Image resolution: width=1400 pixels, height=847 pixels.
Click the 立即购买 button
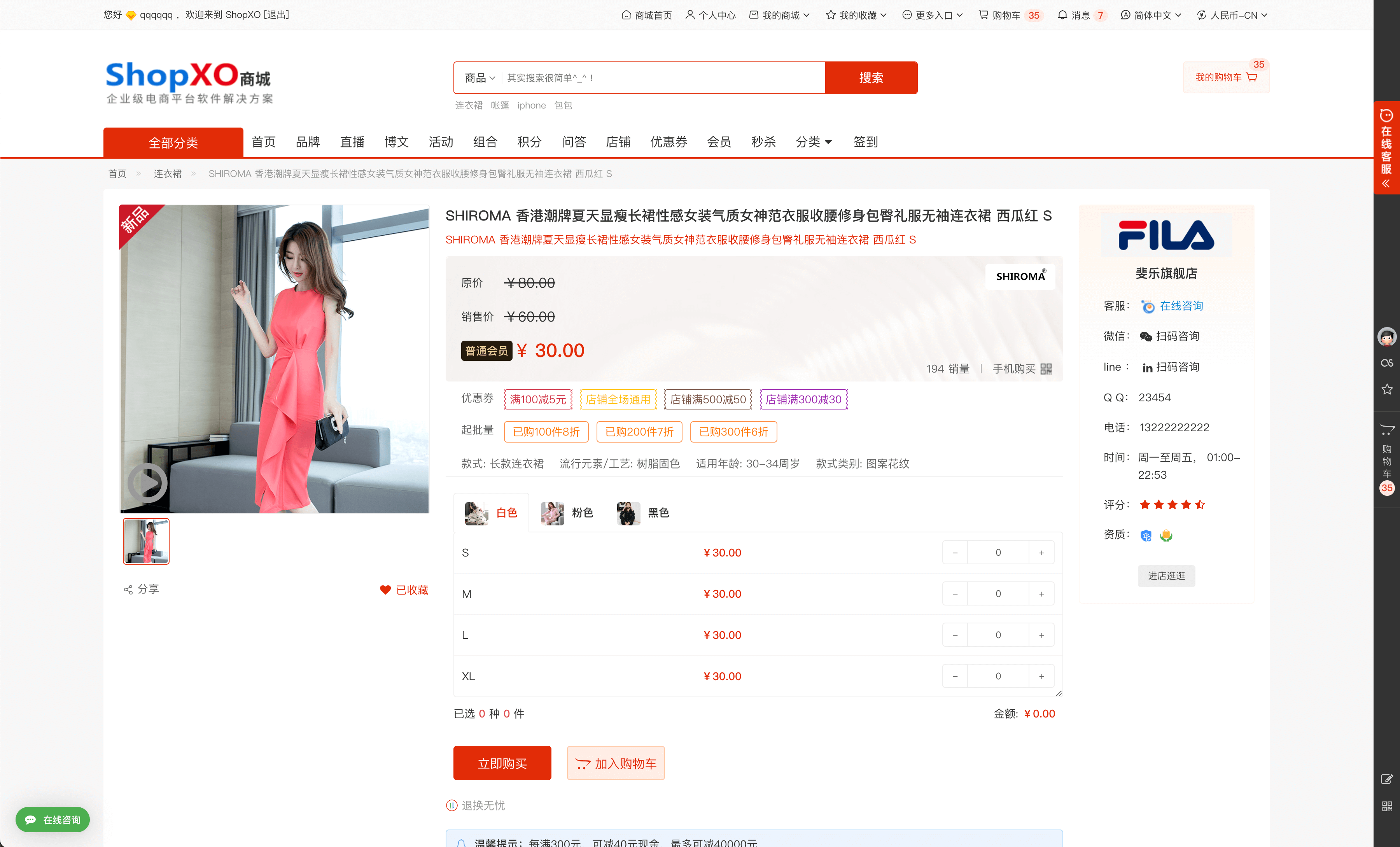tap(502, 763)
